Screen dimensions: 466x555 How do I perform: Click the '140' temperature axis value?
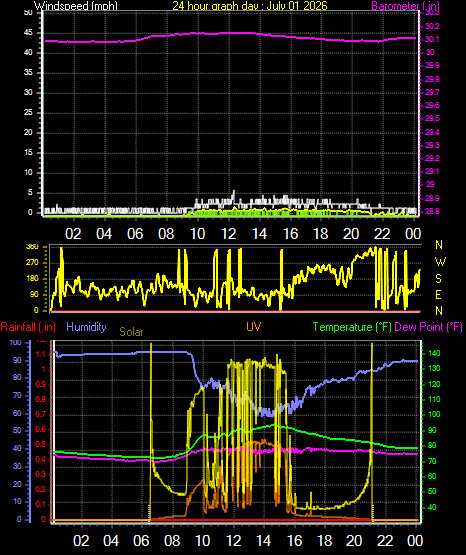434,353
